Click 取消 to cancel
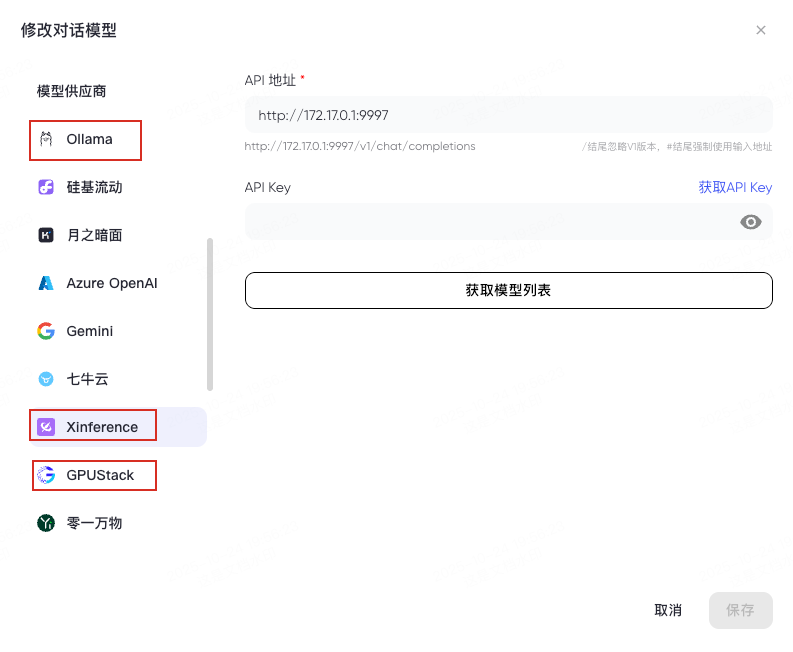The height and width of the screenshot is (652, 793). pyautogui.click(x=668, y=610)
